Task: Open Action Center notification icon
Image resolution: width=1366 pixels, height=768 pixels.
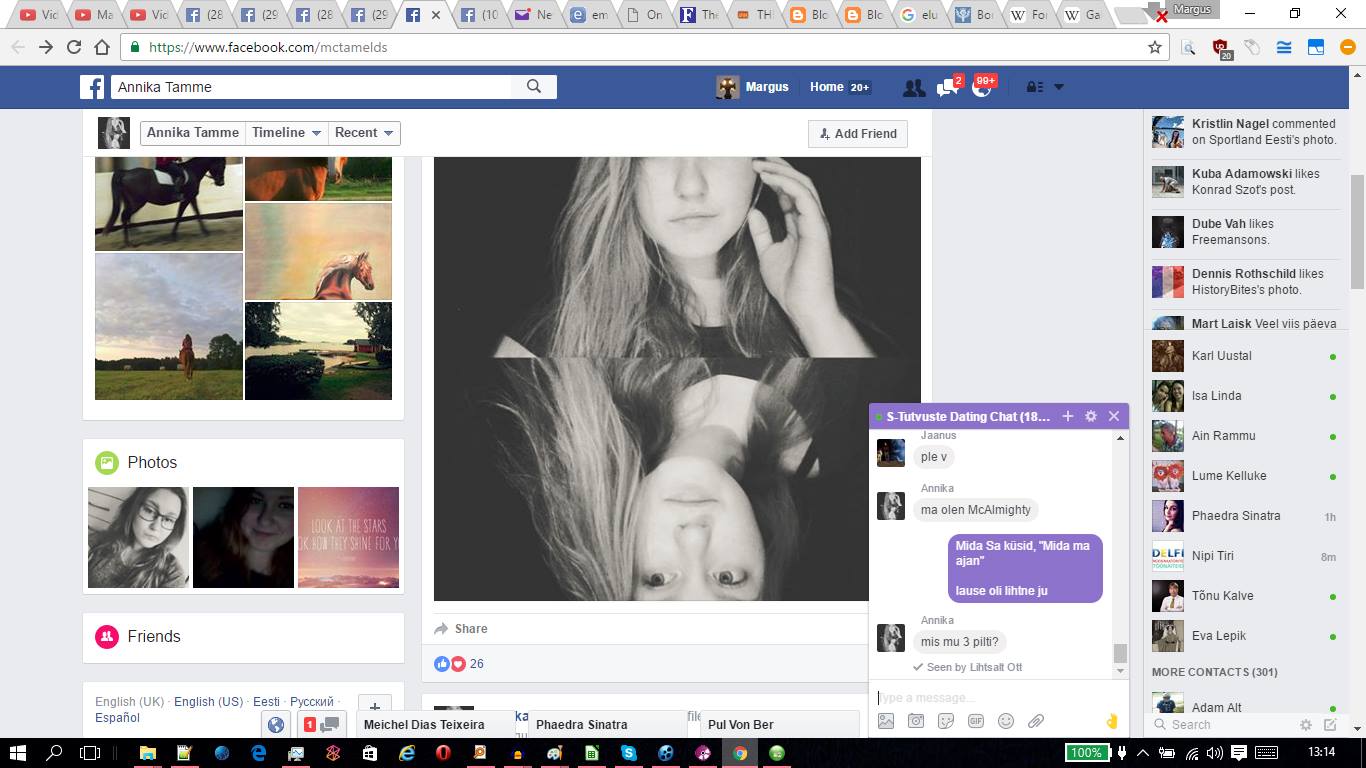Action: coord(1238,752)
